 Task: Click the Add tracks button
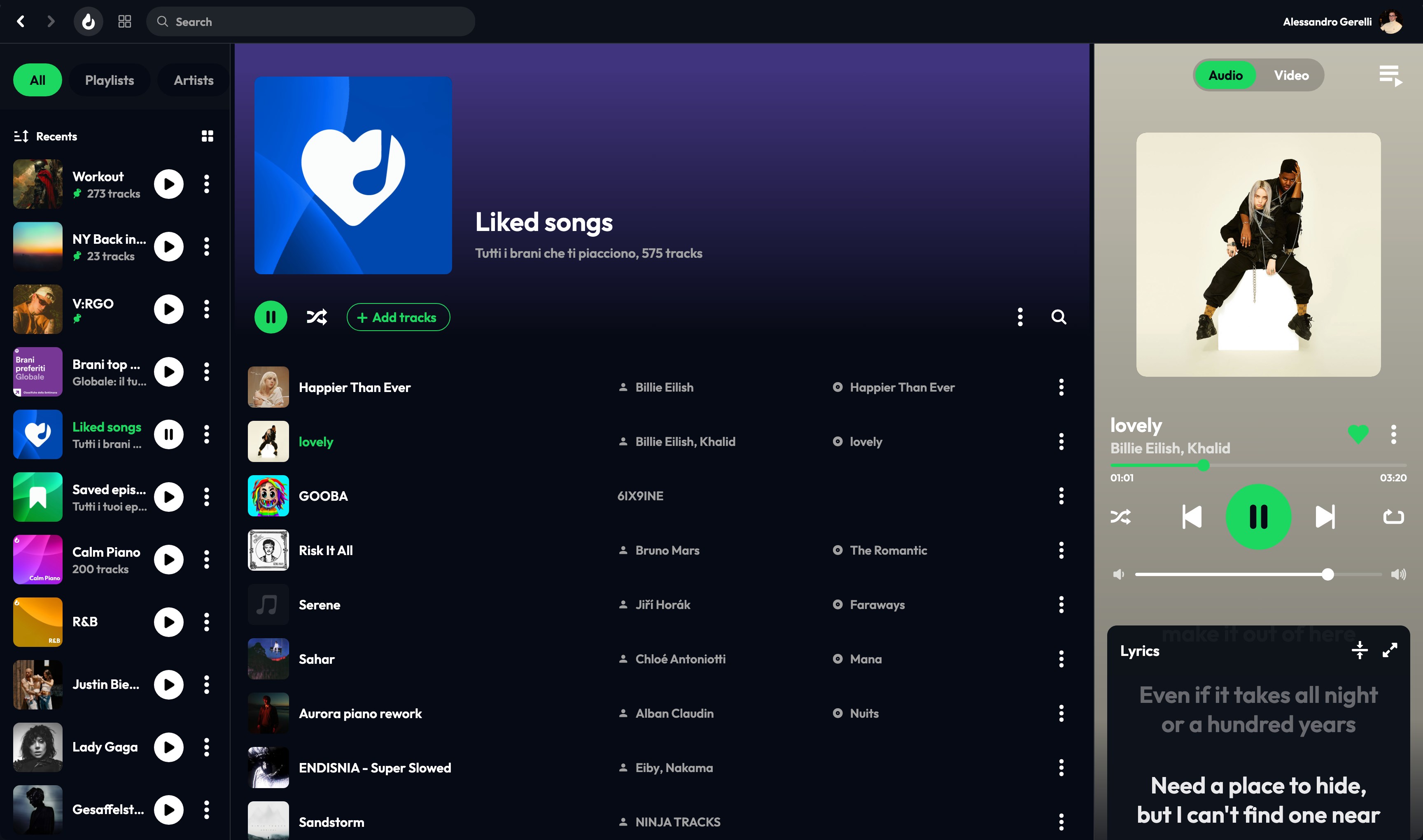[x=398, y=317]
